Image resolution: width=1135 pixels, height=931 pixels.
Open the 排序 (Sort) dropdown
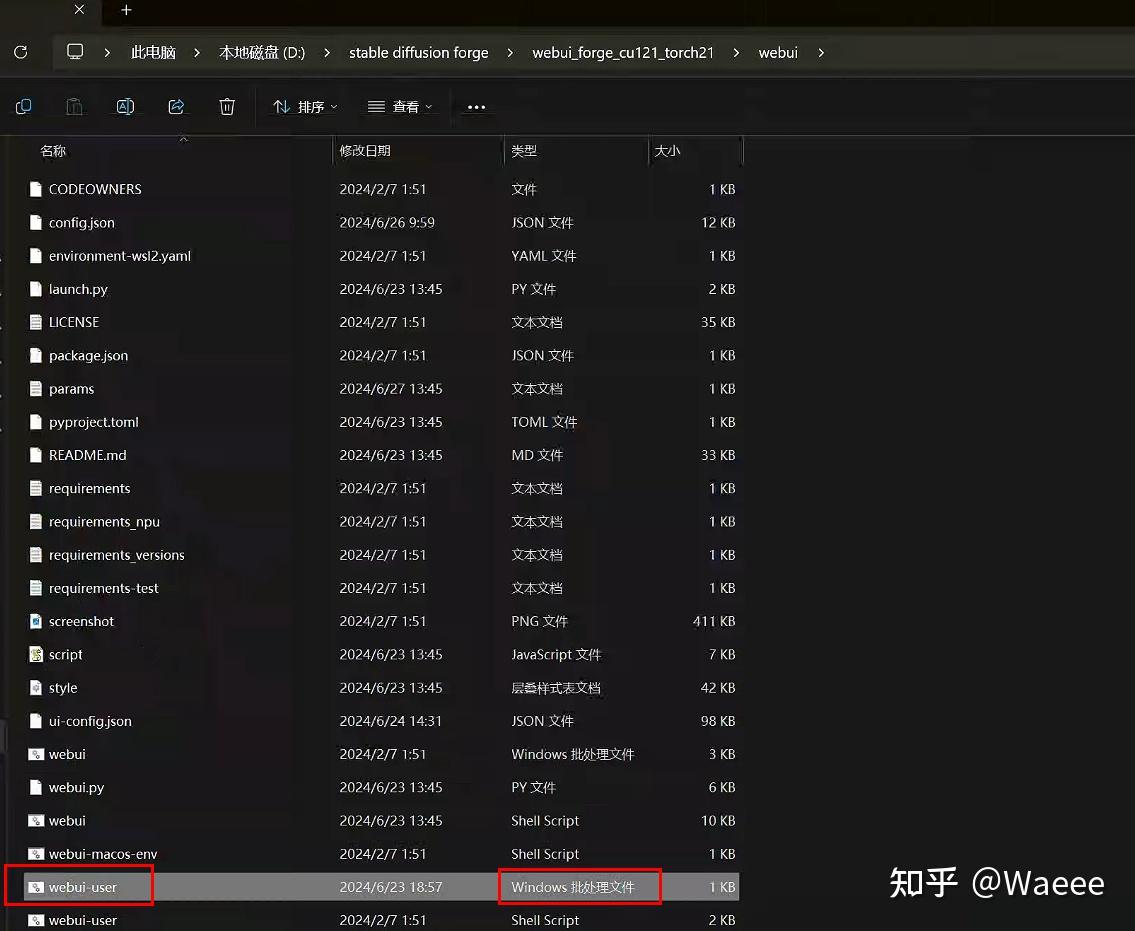pos(304,106)
